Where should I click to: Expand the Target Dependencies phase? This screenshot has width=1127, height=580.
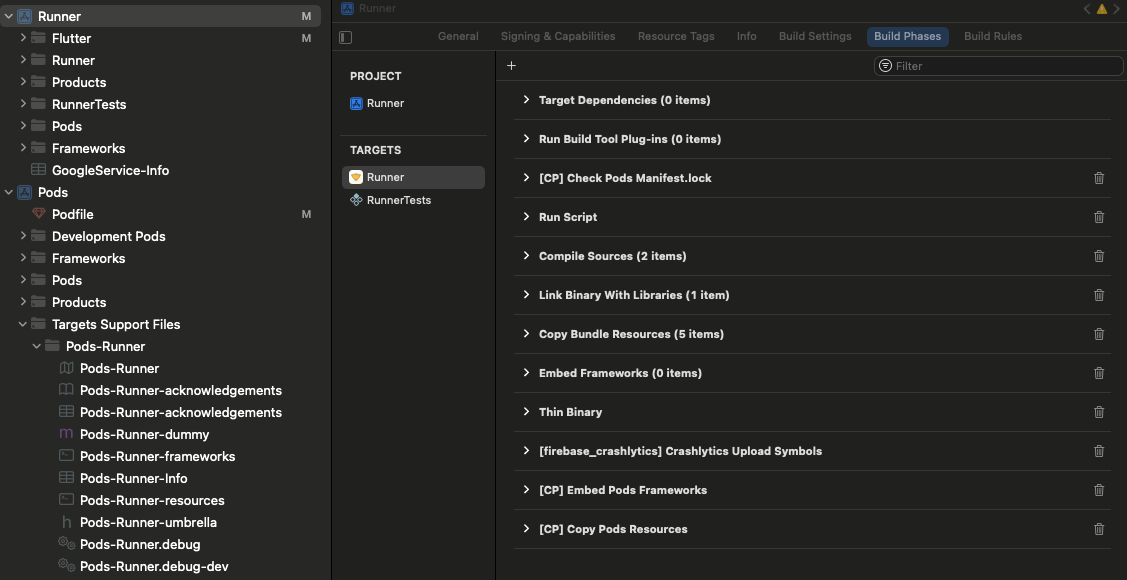526,100
